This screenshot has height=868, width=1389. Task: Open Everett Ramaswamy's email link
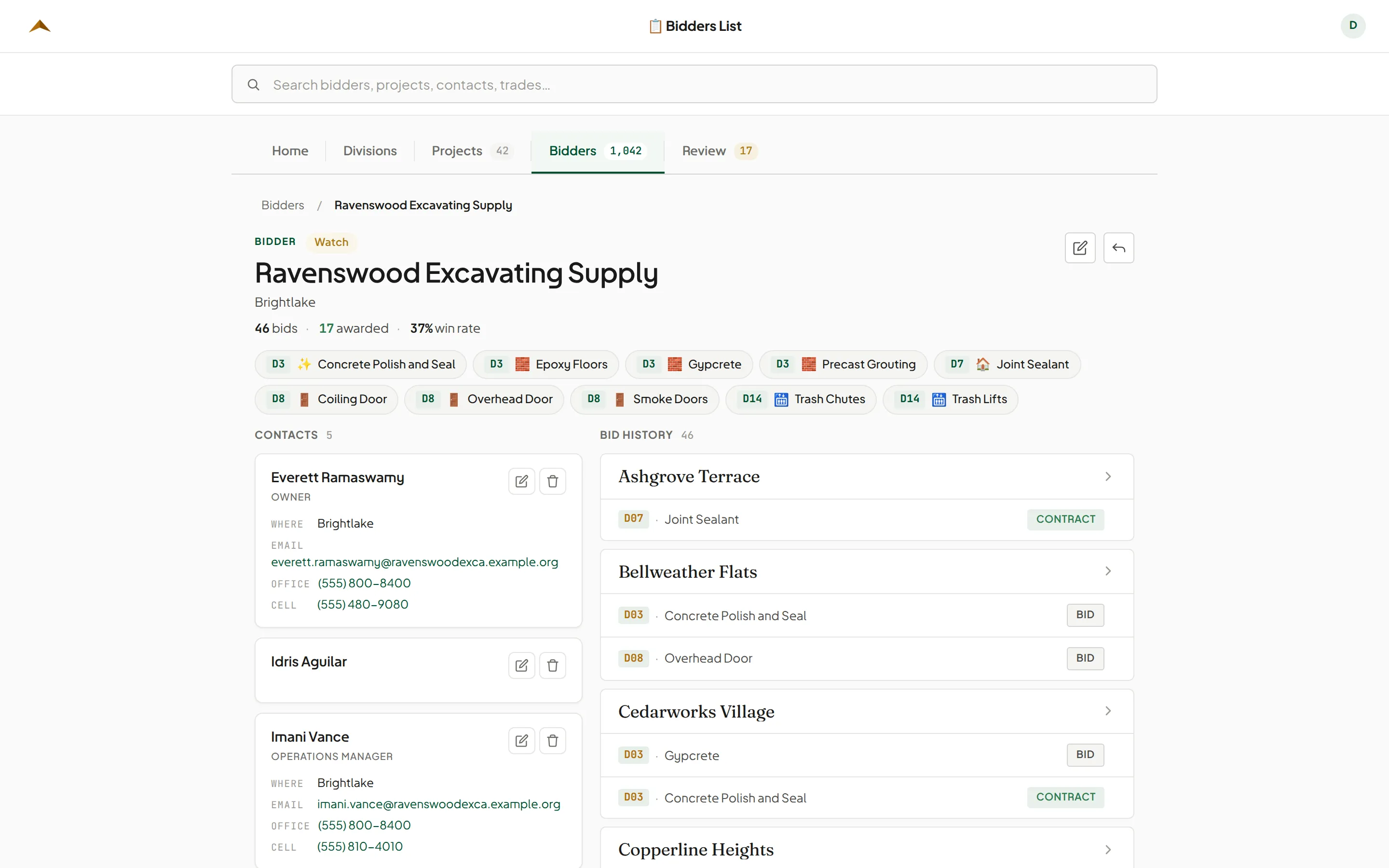point(414,562)
